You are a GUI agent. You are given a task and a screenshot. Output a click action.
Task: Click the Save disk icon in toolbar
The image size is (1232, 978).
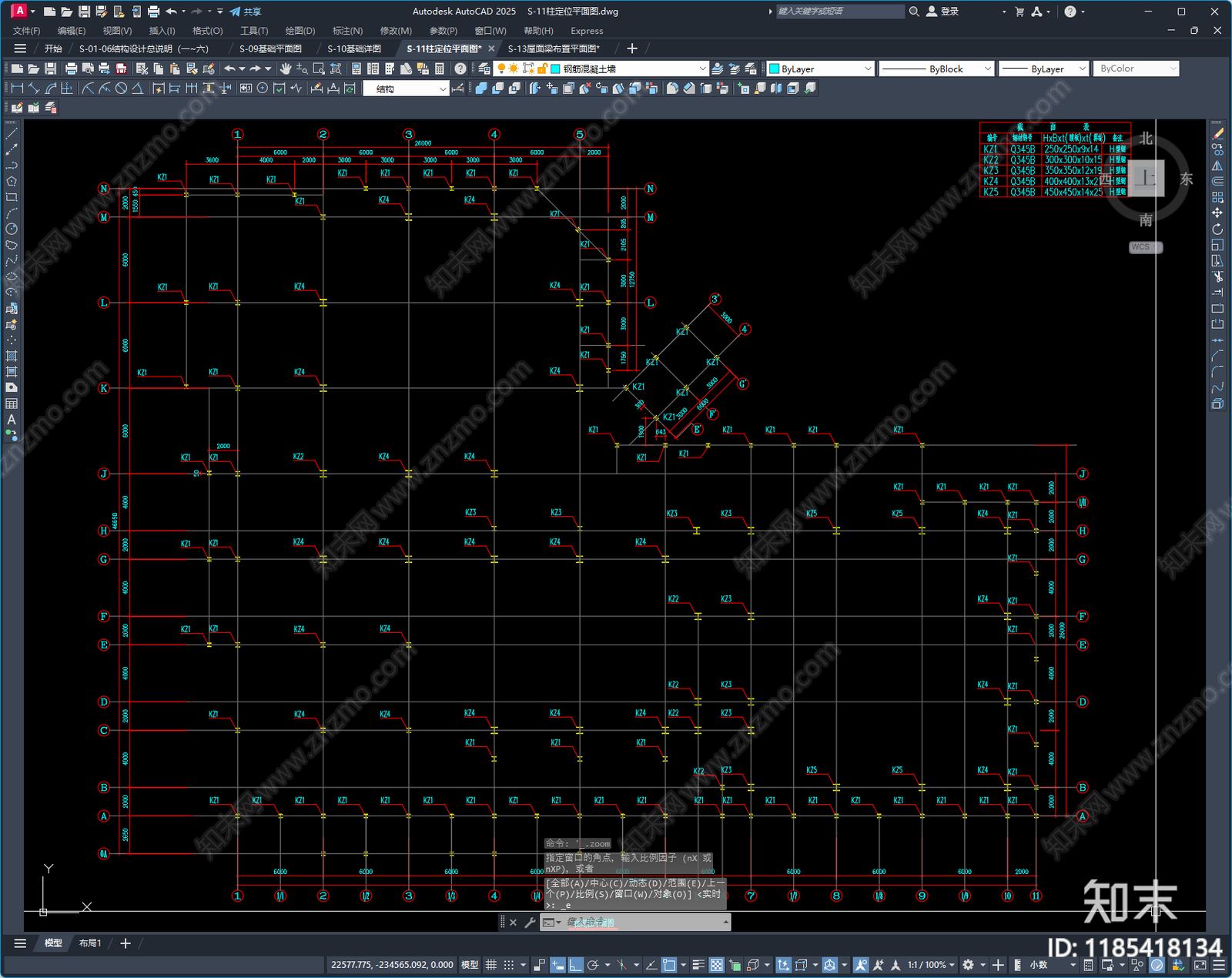pos(50,69)
